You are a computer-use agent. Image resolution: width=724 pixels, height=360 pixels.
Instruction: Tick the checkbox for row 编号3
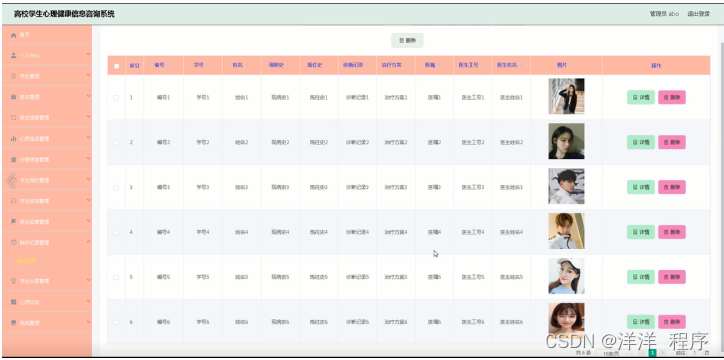[116, 187]
